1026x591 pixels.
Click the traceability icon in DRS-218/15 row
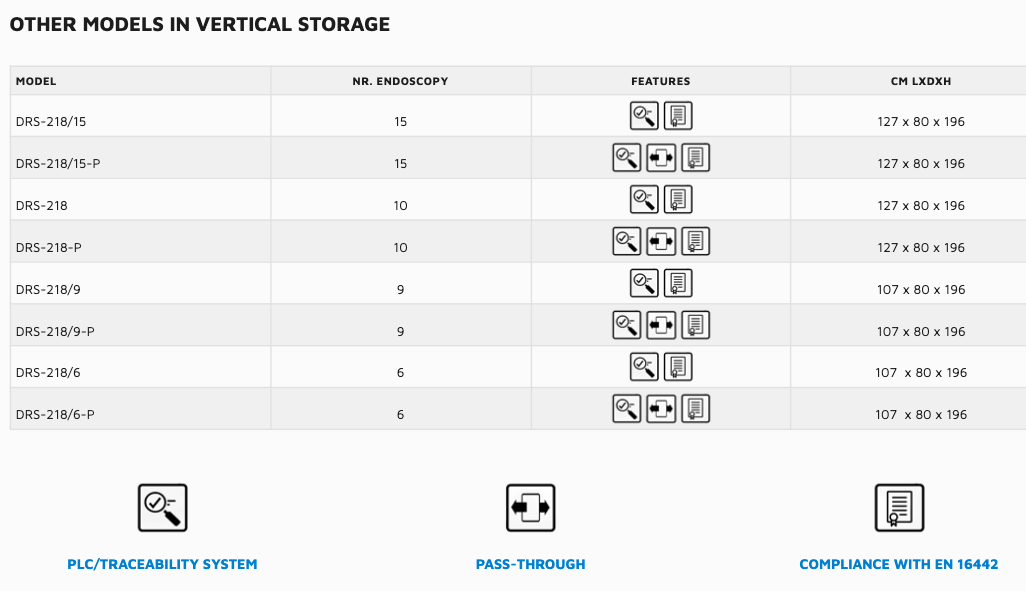644,116
